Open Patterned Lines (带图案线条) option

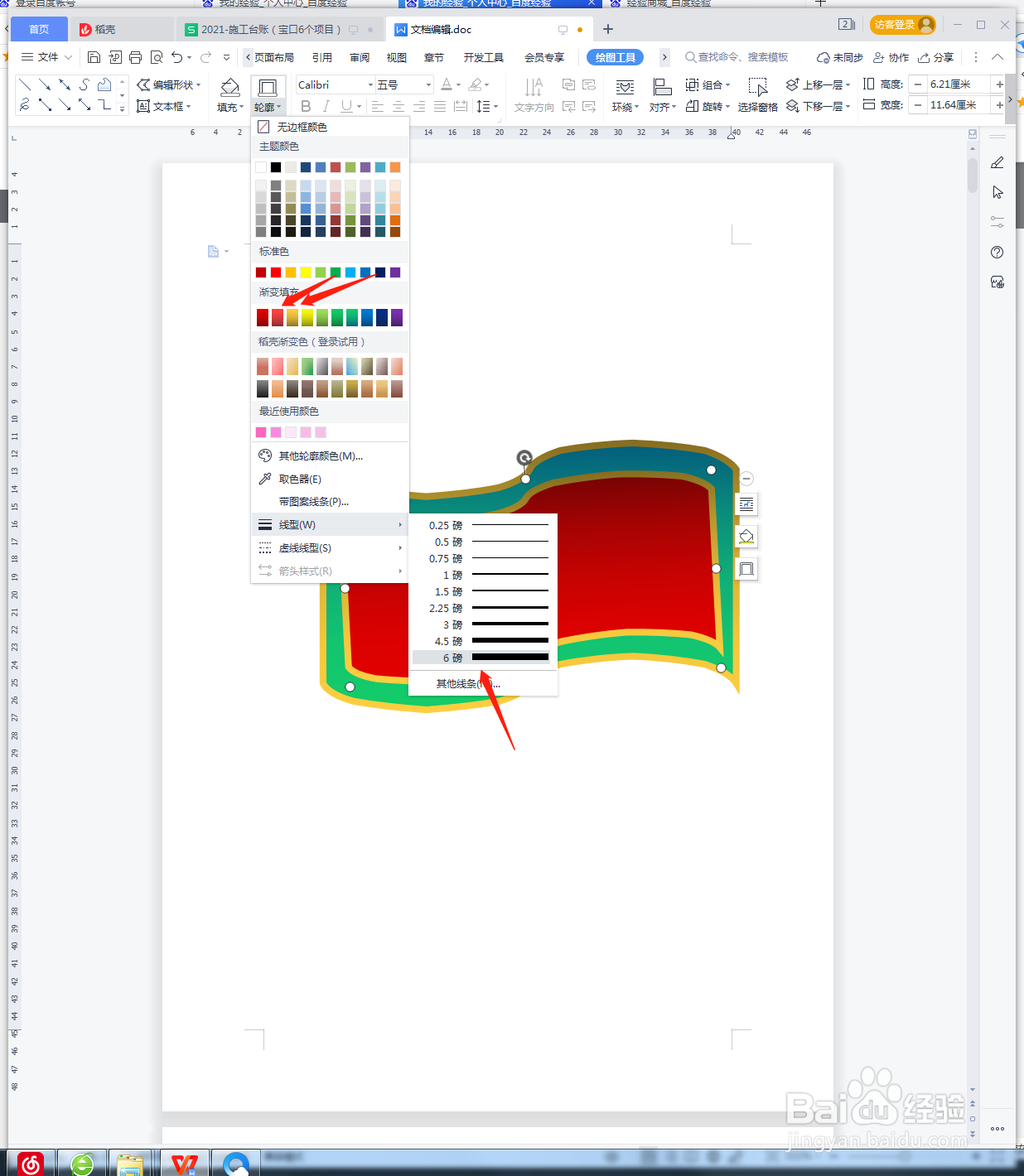(330, 502)
